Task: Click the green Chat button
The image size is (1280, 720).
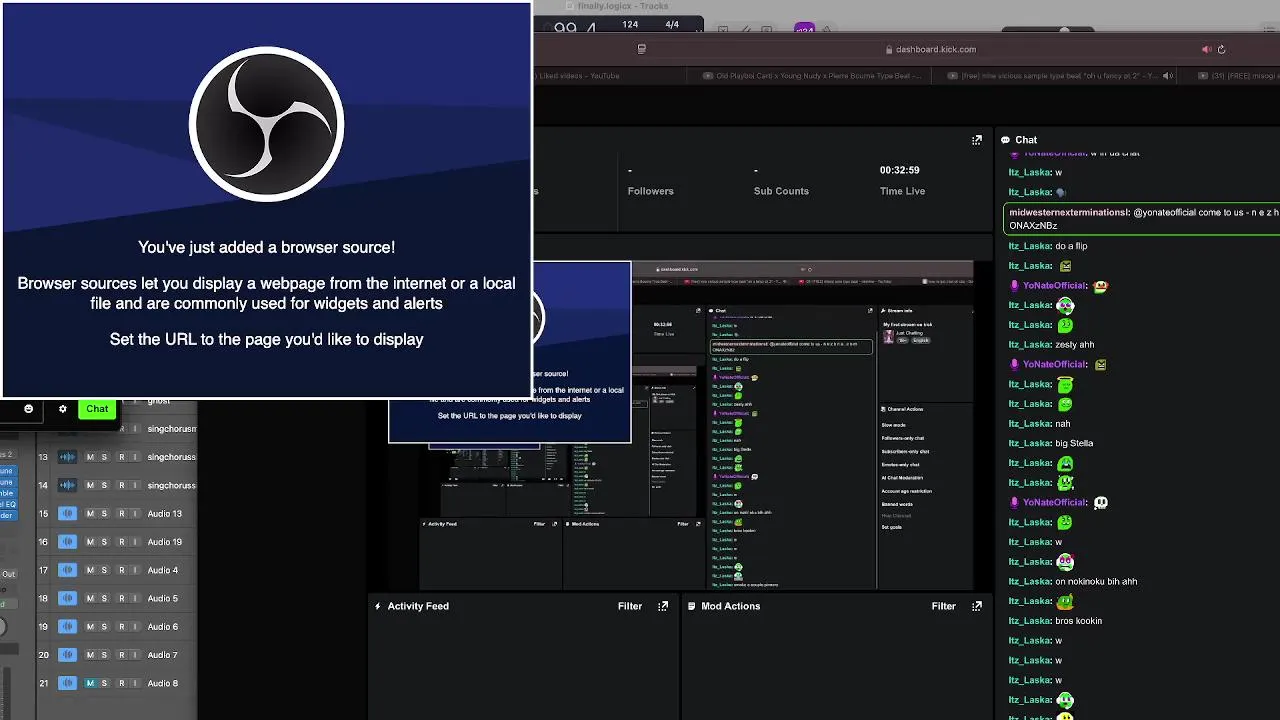Action: (97, 409)
